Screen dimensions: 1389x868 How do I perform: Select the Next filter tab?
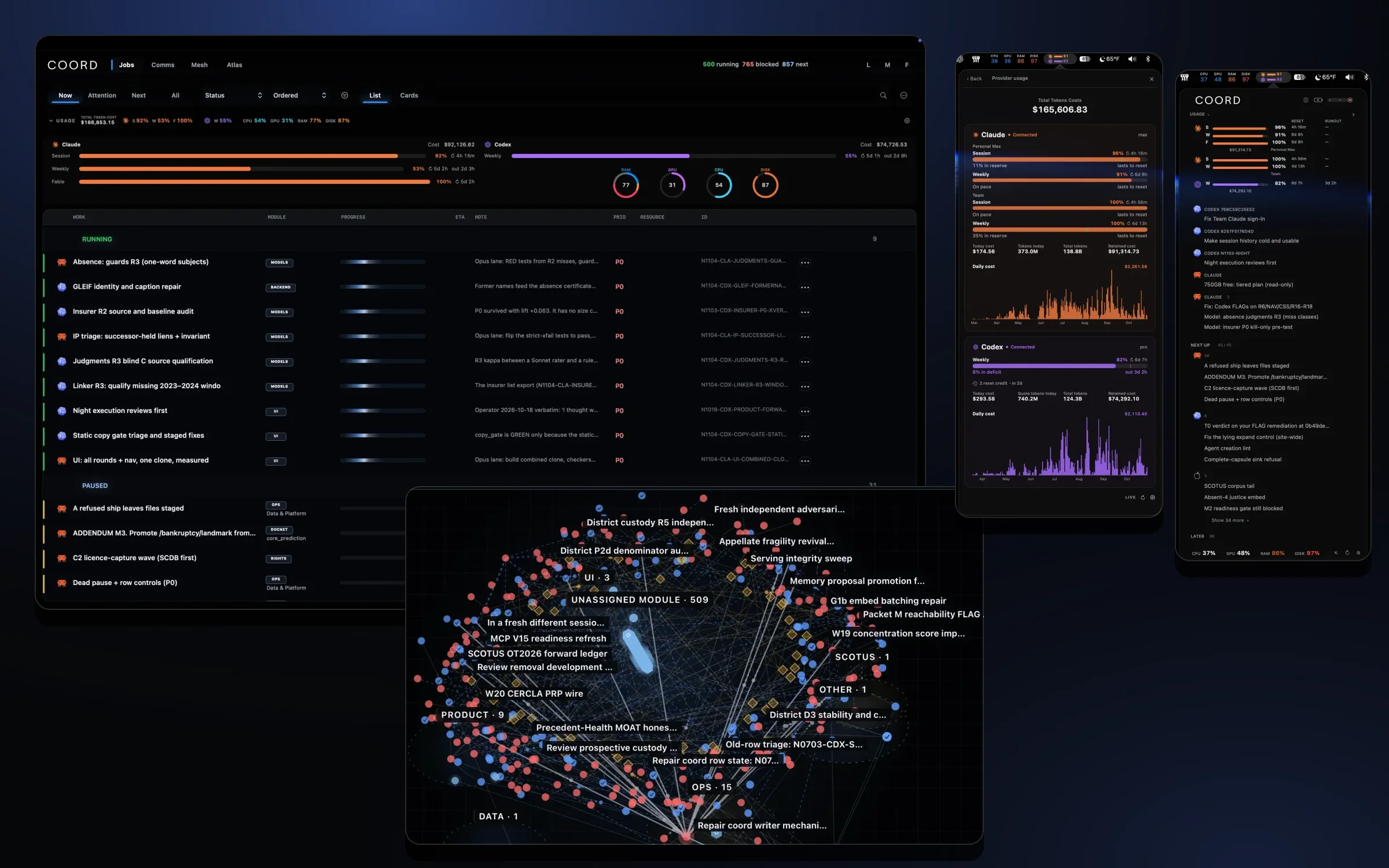tap(138, 95)
